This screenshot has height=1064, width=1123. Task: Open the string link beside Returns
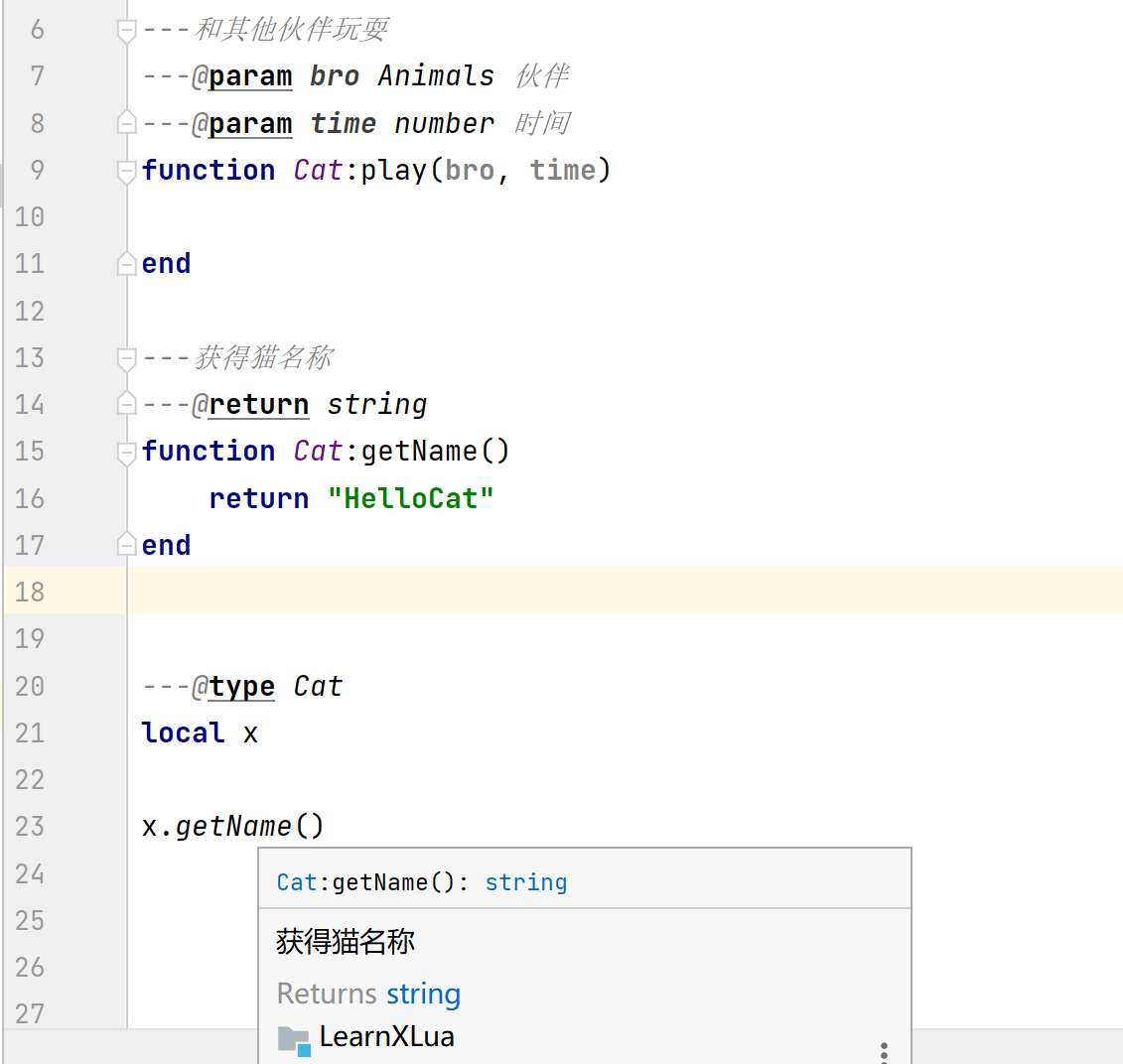point(423,994)
